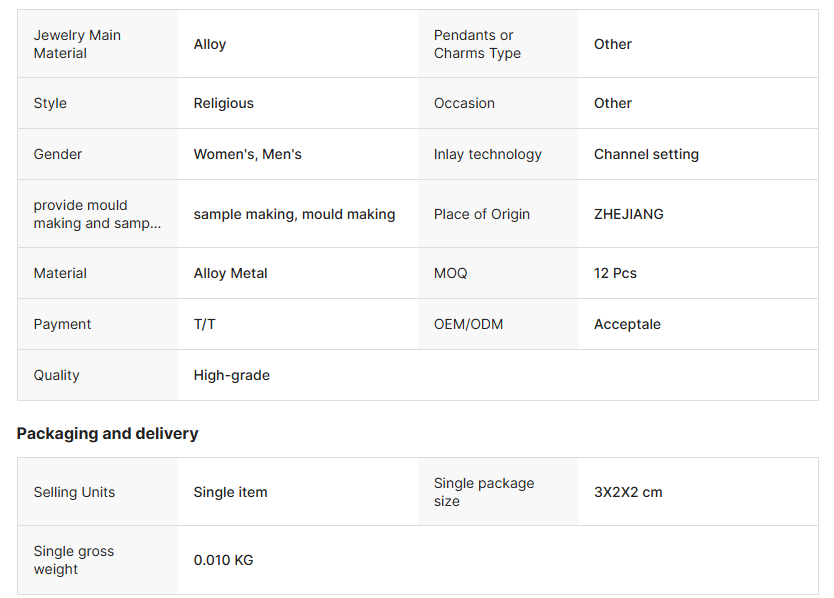Click the truncated provide mould making label
834x598 pixels.
click(97, 214)
